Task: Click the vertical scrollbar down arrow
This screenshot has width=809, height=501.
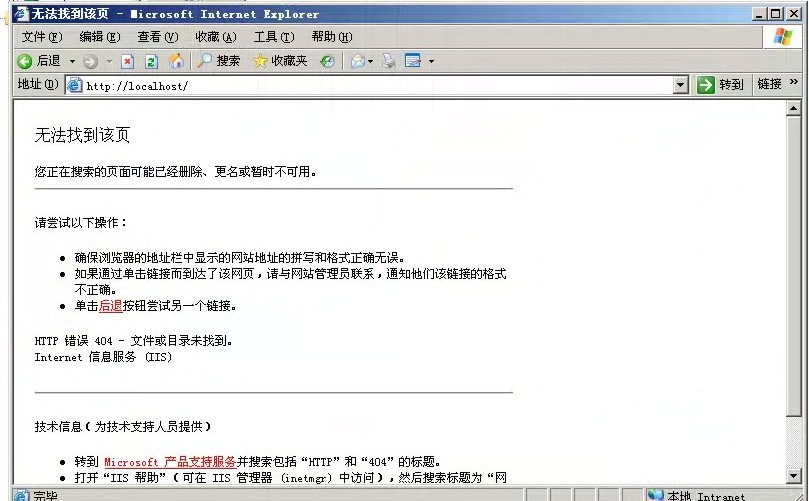Action: tap(794, 476)
